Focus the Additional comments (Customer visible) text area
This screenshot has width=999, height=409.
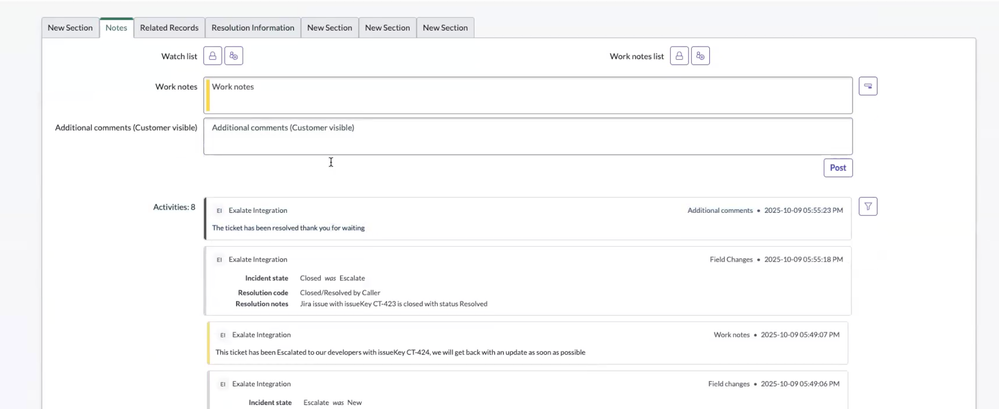pos(528,136)
